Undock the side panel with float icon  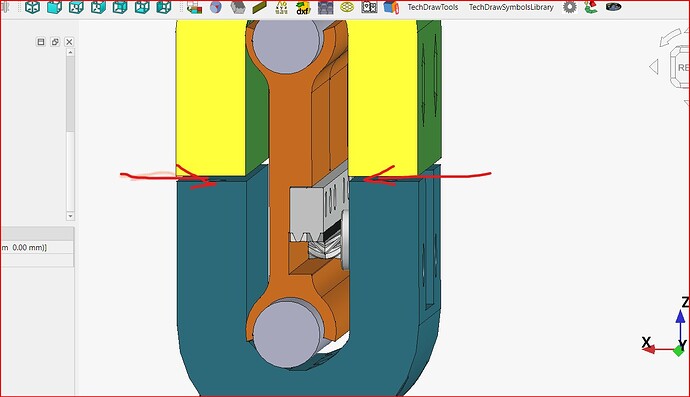point(55,42)
